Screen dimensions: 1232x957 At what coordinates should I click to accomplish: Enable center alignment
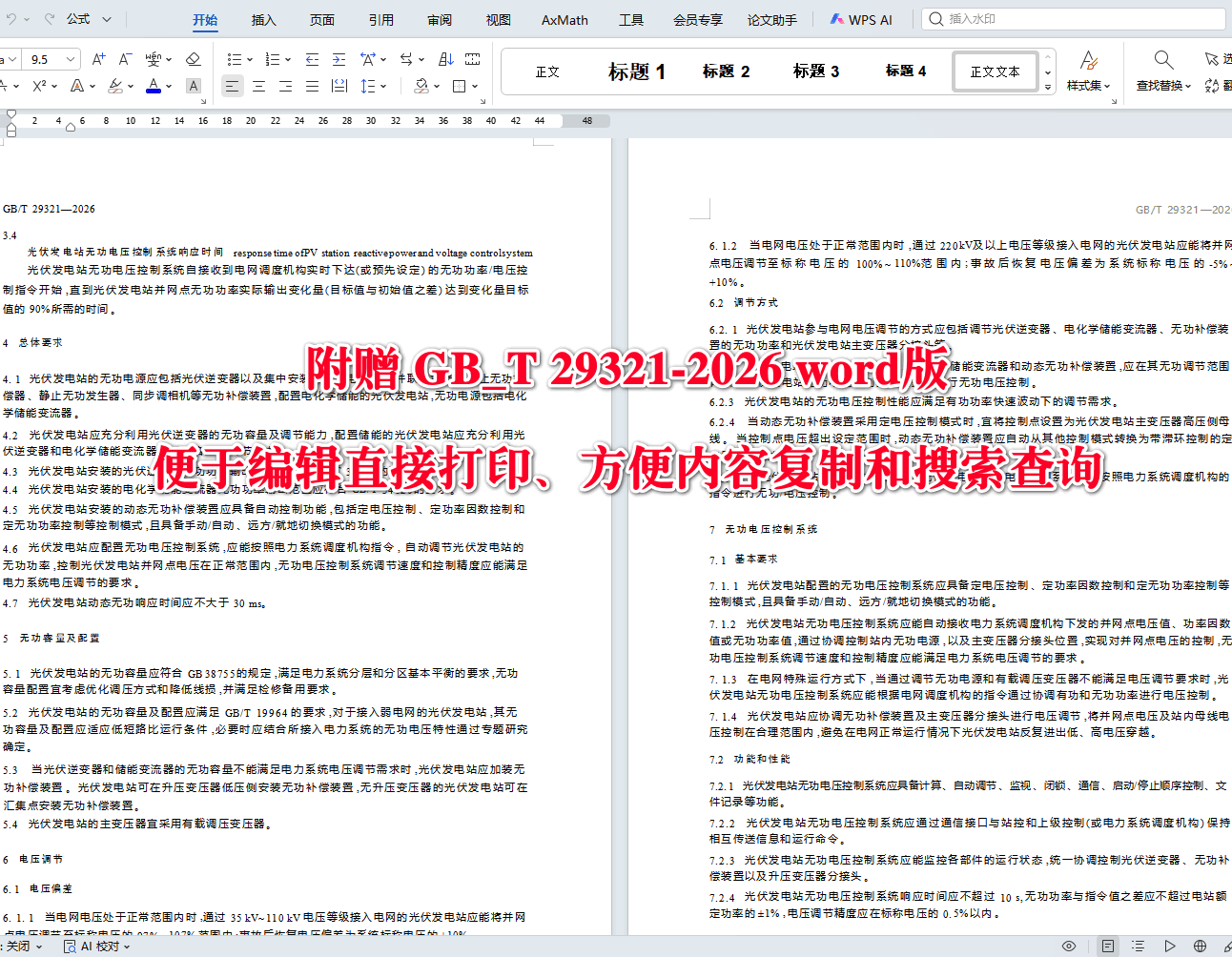257,86
